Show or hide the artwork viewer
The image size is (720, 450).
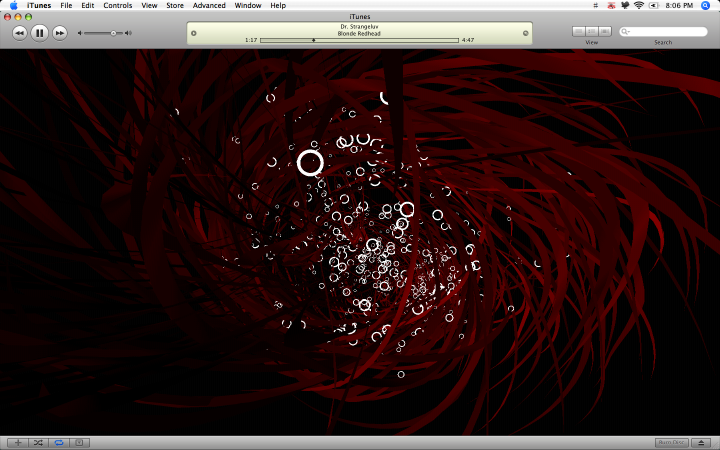click(x=79, y=443)
